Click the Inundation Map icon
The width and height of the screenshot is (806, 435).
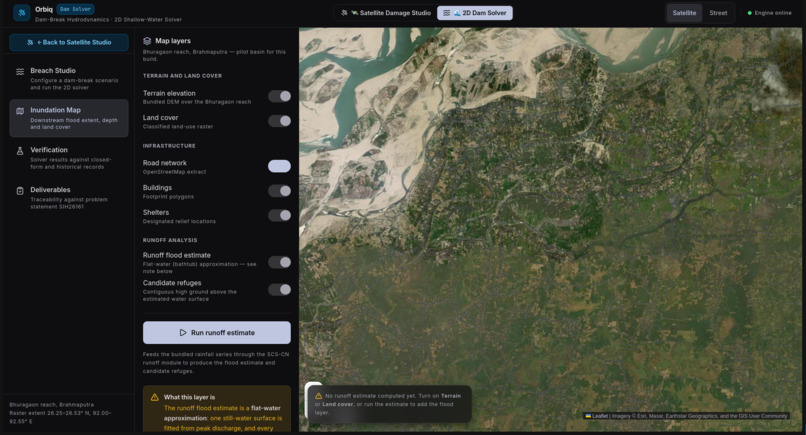20,111
